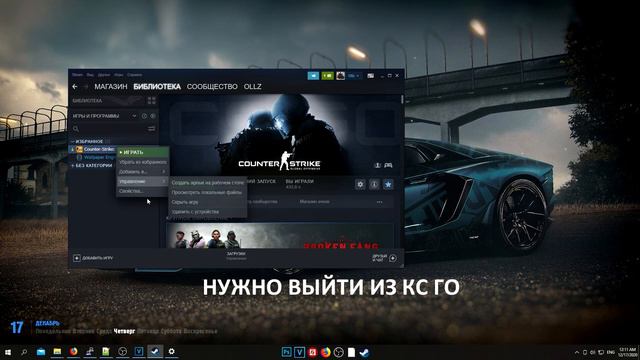The image size is (640, 360).
Task: Open the Добавить в... submenu
Action: point(142,172)
